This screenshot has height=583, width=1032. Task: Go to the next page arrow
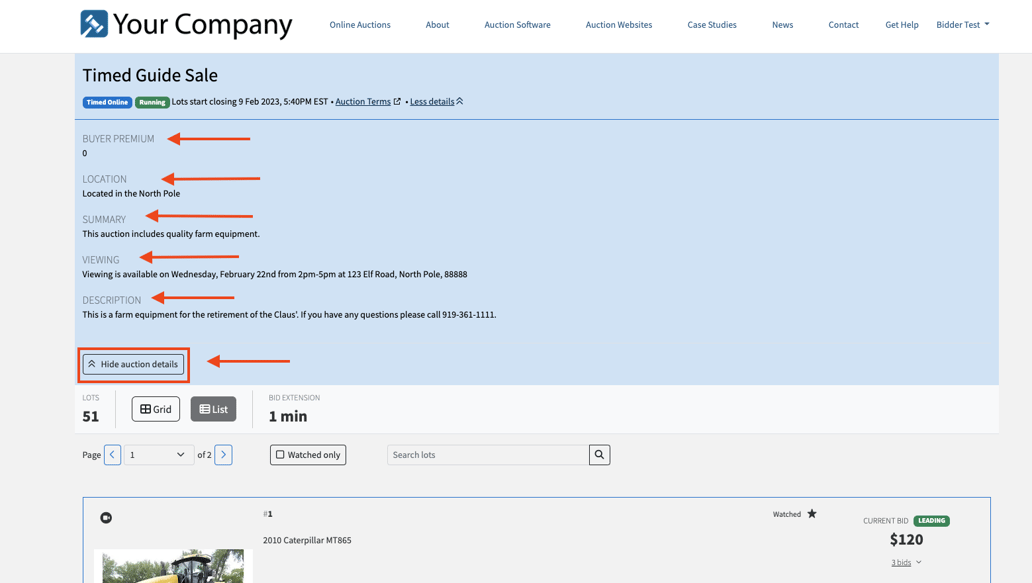pyautogui.click(x=223, y=455)
